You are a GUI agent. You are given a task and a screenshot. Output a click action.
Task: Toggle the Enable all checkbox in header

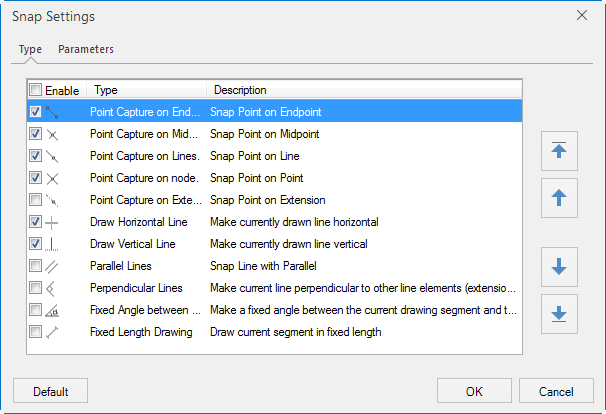point(36,90)
